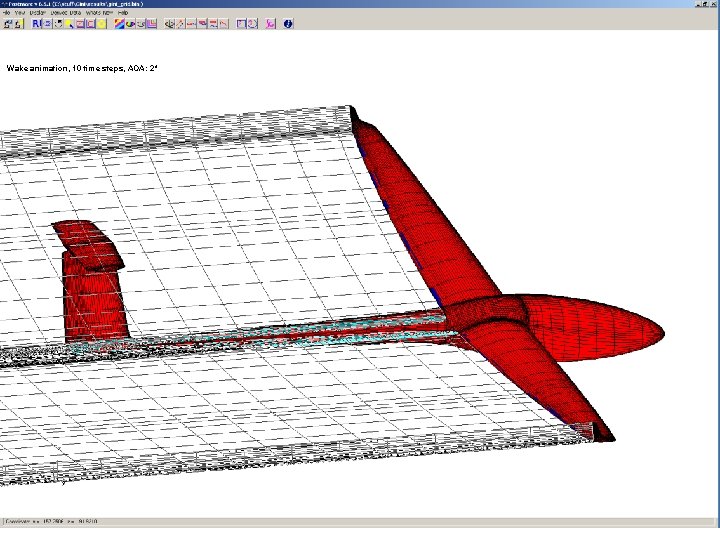Click the blue icon right of the R icon
Screen dimensions: 720x540
click(x=47, y=23)
